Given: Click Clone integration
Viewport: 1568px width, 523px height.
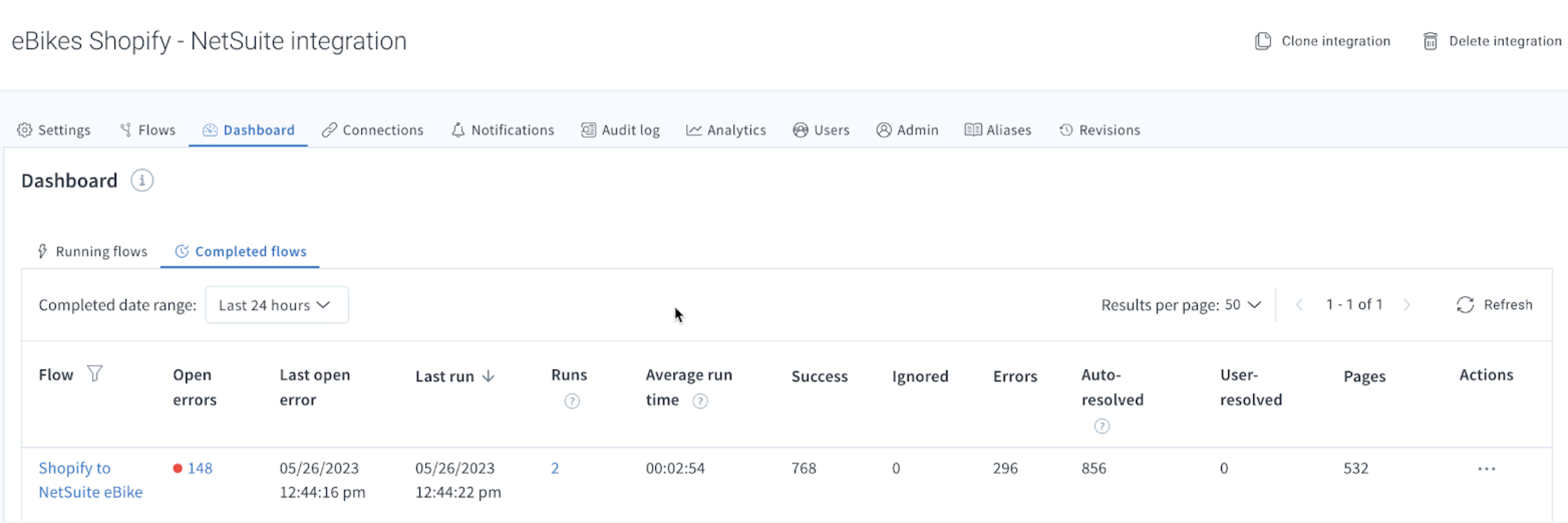Looking at the screenshot, I should point(1323,41).
